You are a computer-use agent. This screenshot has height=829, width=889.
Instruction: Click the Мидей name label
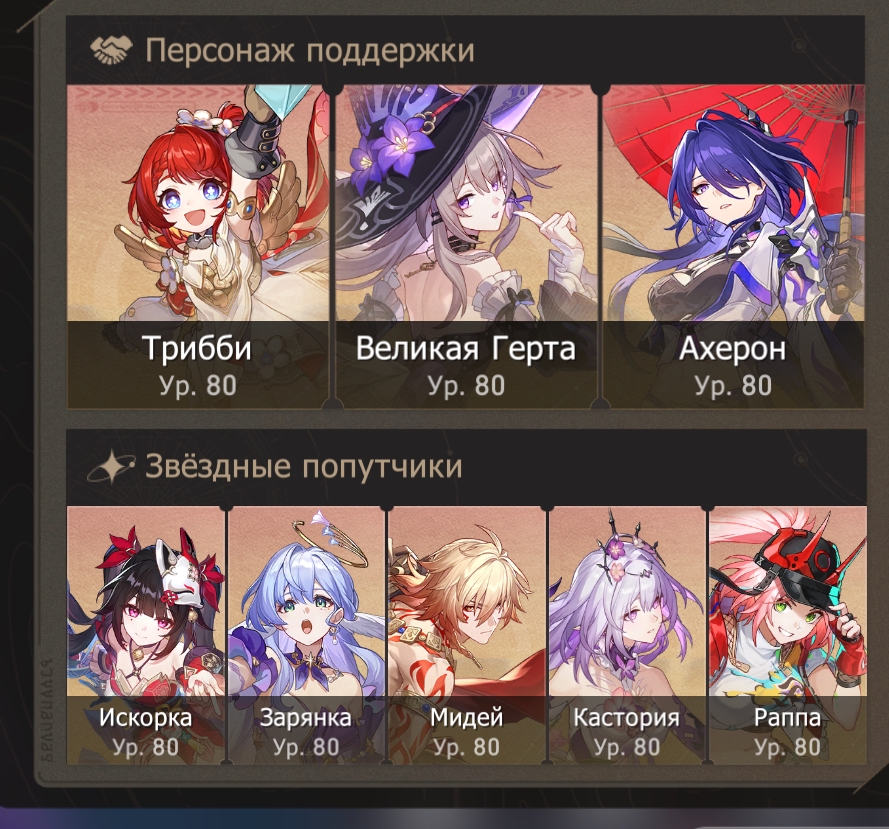467,717
